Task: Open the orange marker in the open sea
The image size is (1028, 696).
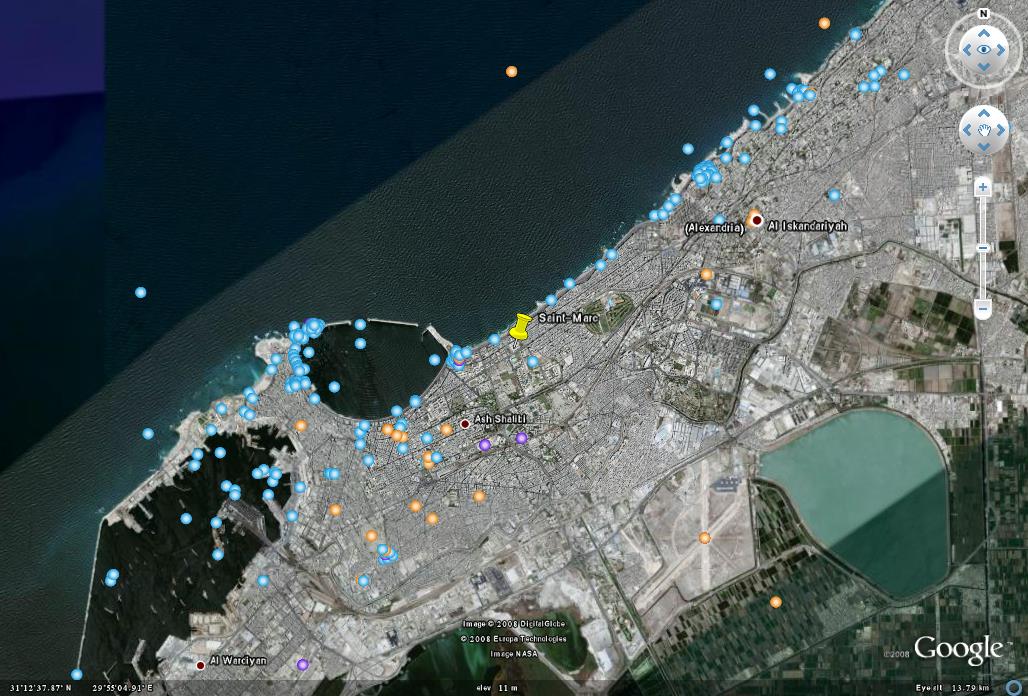Action: (x=511, y=72)
